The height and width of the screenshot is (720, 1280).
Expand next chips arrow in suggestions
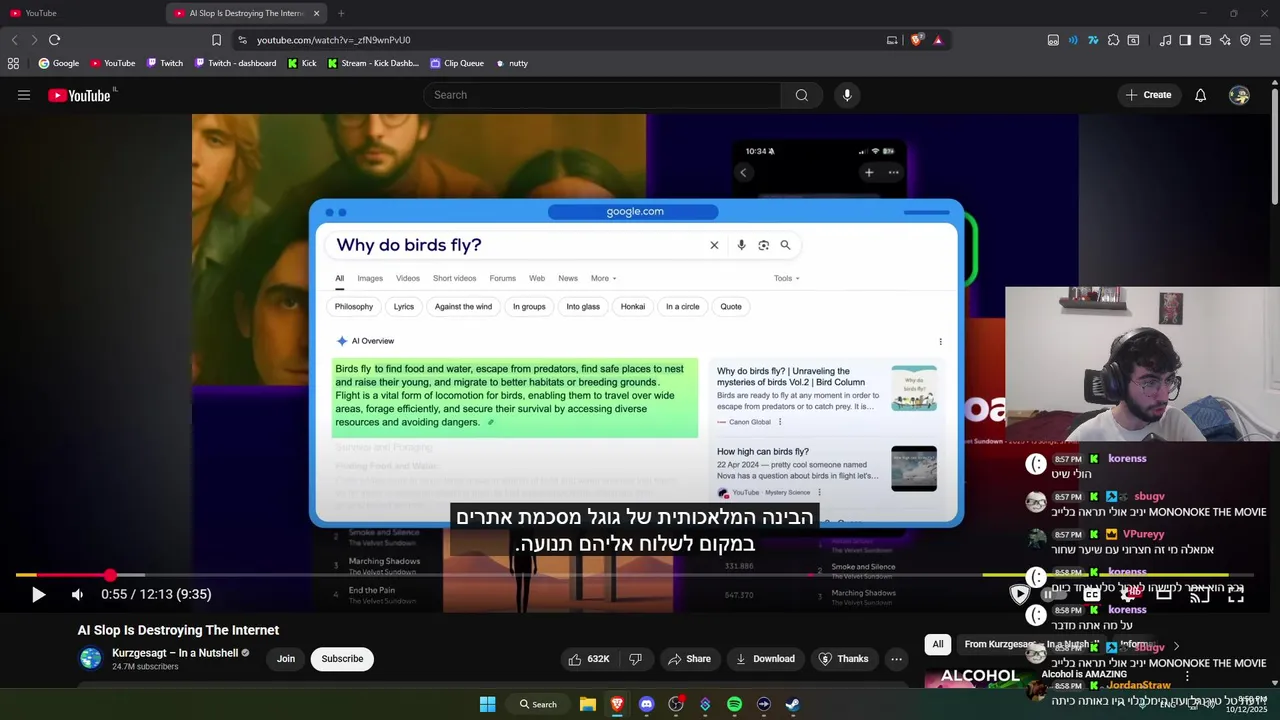pyautogui.click(x=1176, y=646)
